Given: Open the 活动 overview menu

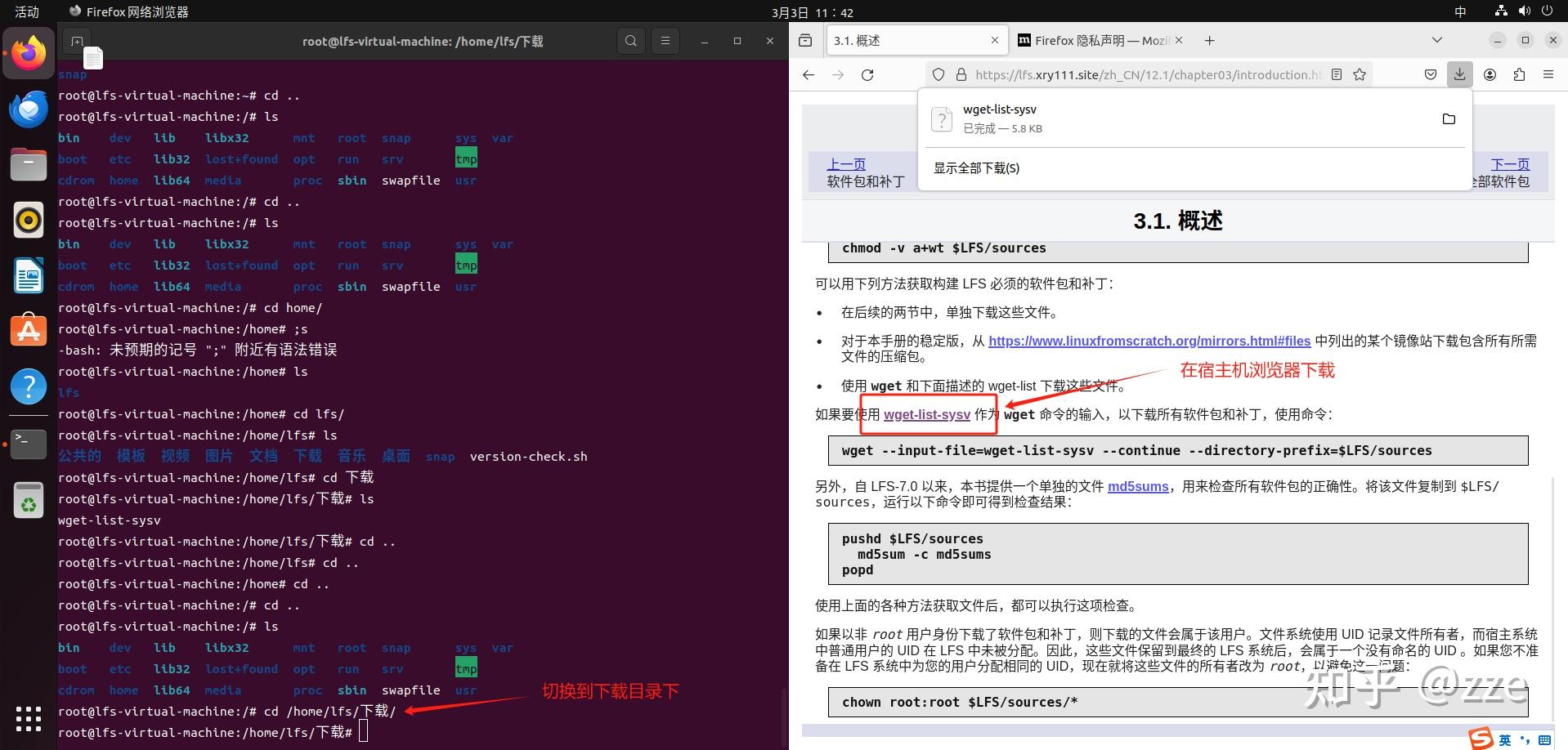Looking at the screenshot, I should pyautogui.click(x=25, y=11).
